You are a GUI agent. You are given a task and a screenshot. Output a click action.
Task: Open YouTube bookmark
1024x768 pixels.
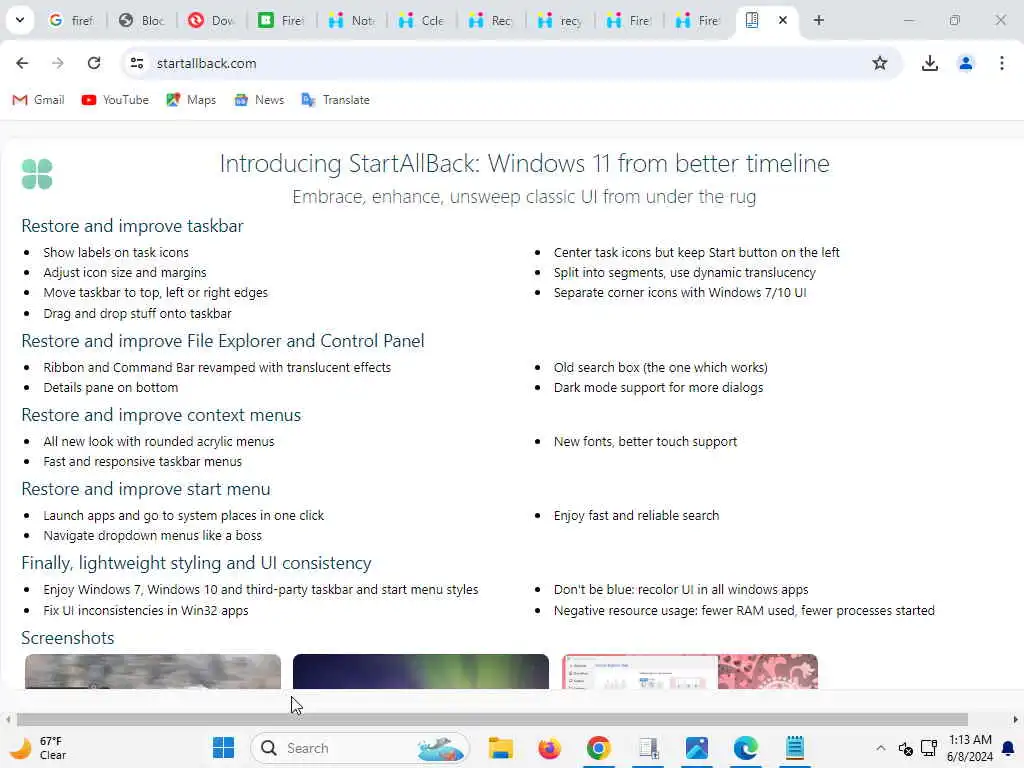[115, 100]
